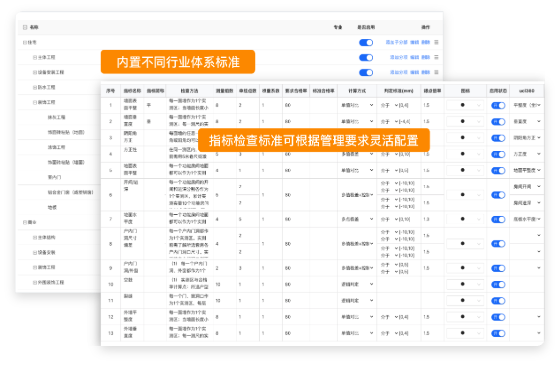Open calculation method dropdown in row 1
Viewport: 560px width, 365px height.
(x=357, y=105)
